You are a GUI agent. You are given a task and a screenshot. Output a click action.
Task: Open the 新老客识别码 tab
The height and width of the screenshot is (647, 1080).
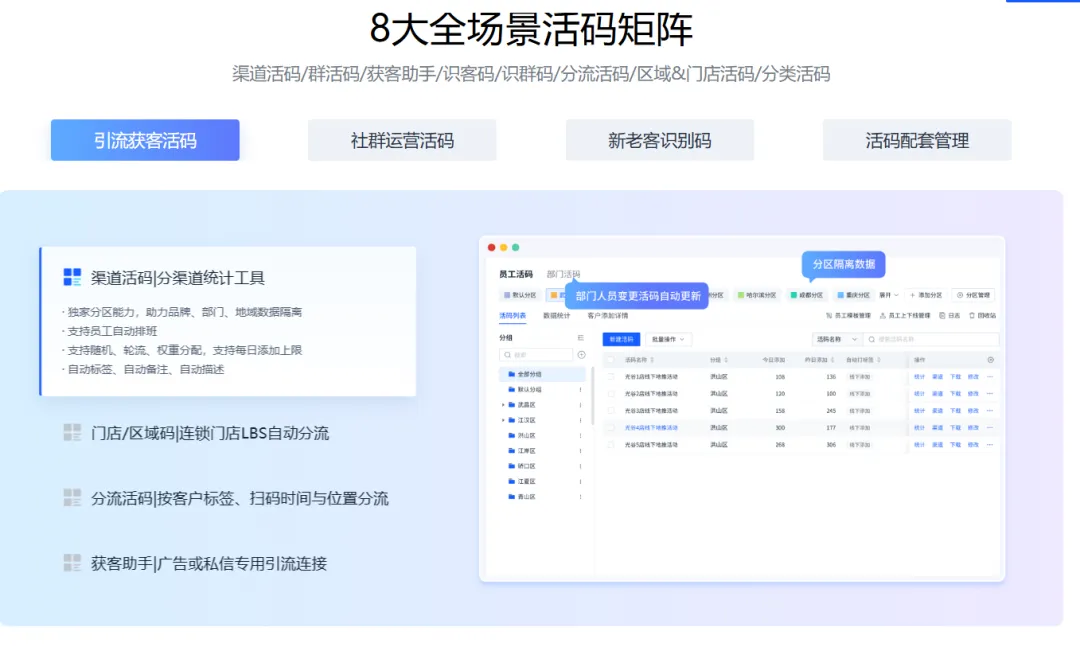pyautogui.click(x=659, y=140)
